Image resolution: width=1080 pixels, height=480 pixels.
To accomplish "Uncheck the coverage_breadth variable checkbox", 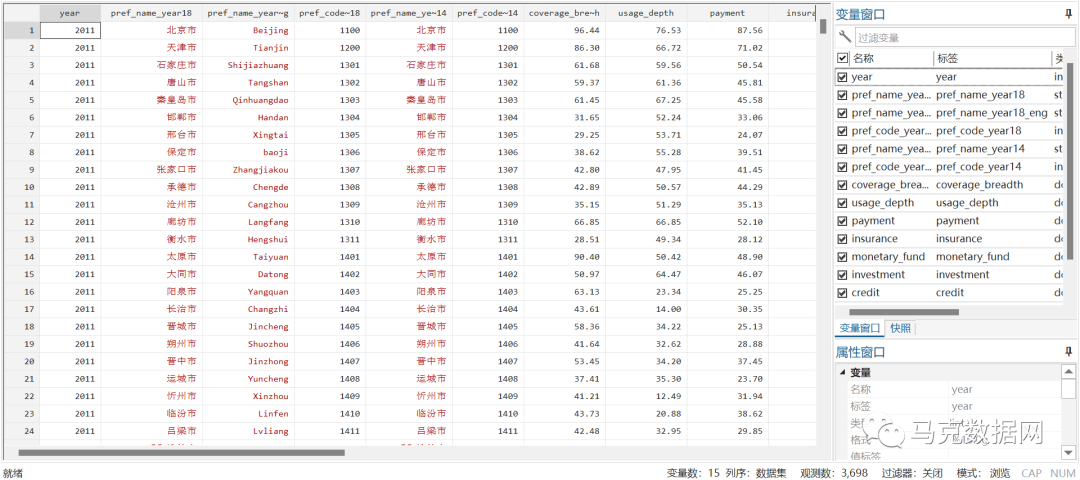I will pos(842,185).
